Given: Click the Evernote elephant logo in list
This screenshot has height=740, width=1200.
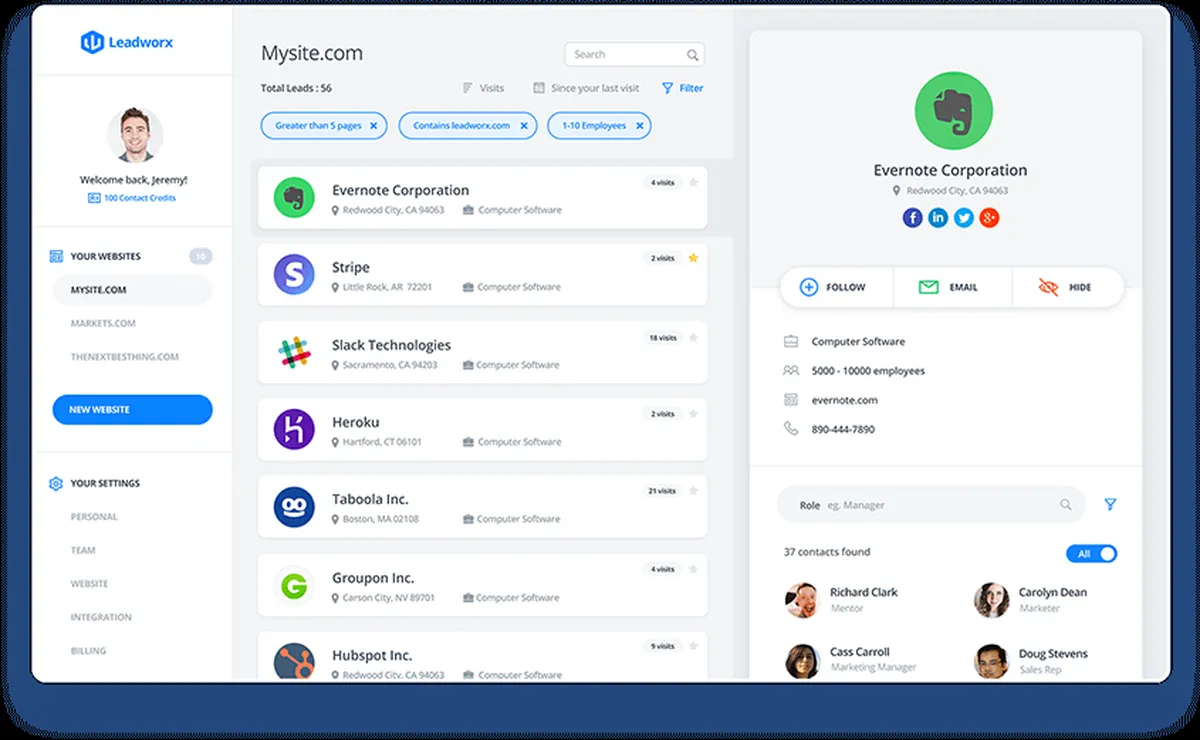Looking at the screenshot, I should 294,198.
